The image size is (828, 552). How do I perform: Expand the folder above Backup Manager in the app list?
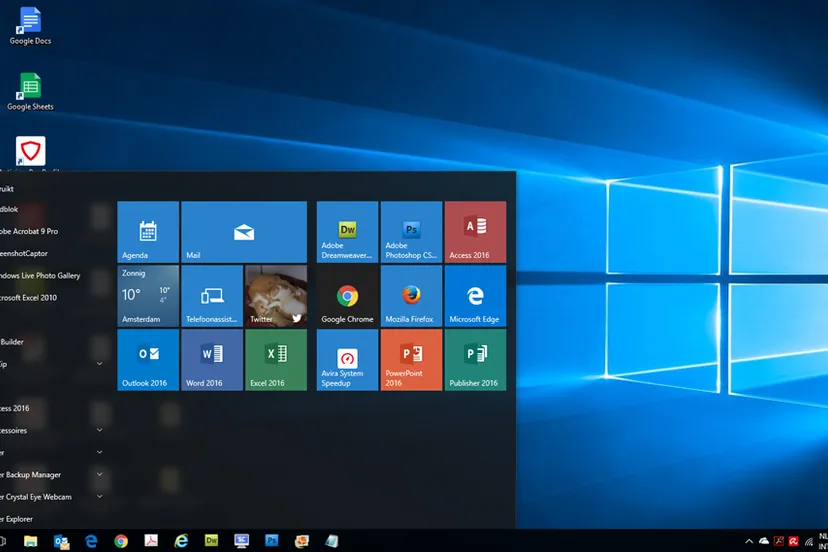pyautogui.click(x=99, y=452)
